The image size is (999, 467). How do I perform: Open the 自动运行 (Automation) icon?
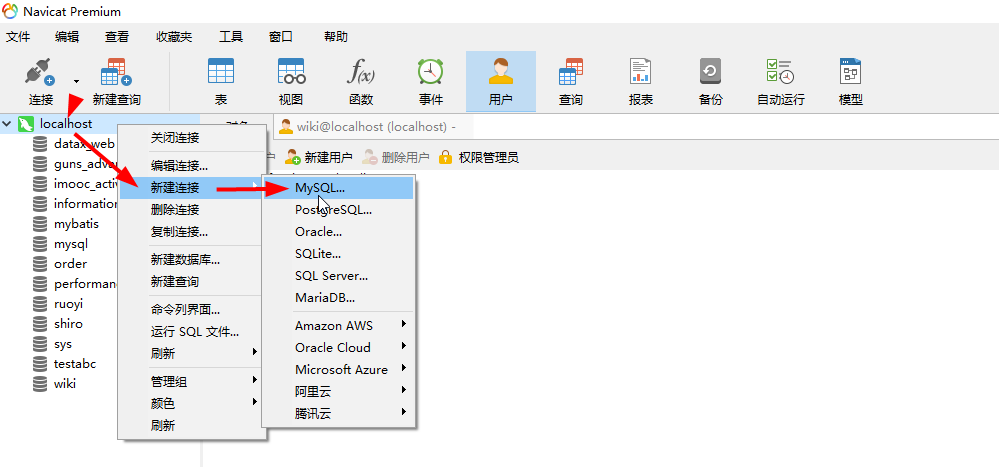[780, 71]
